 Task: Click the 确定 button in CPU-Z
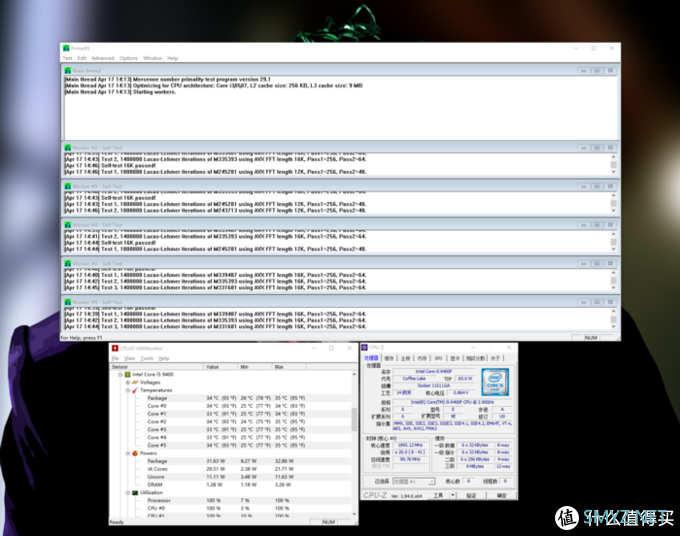[501, 495]
